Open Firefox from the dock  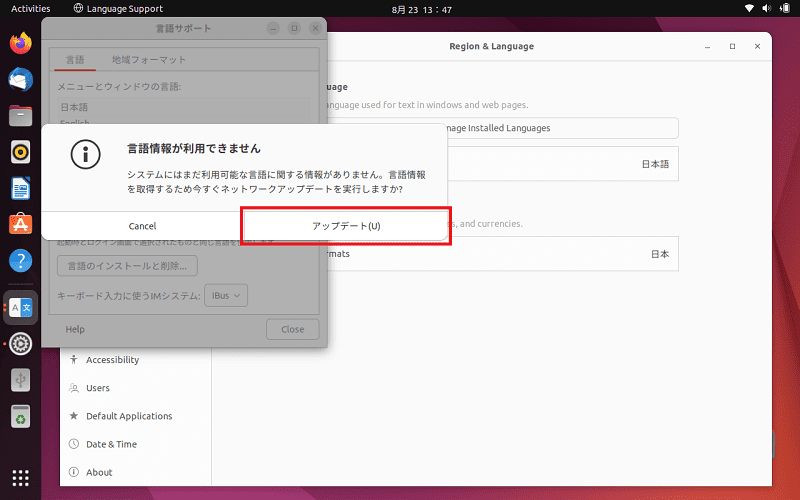20,43
